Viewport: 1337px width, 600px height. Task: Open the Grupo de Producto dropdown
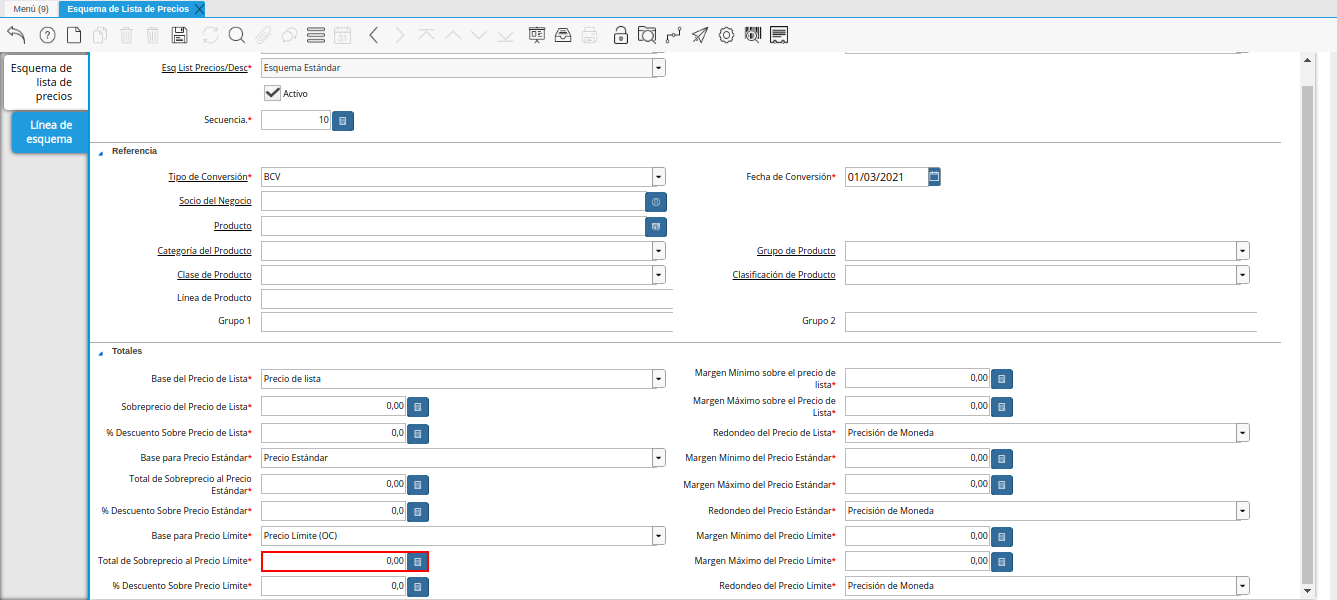point(1243,251)
